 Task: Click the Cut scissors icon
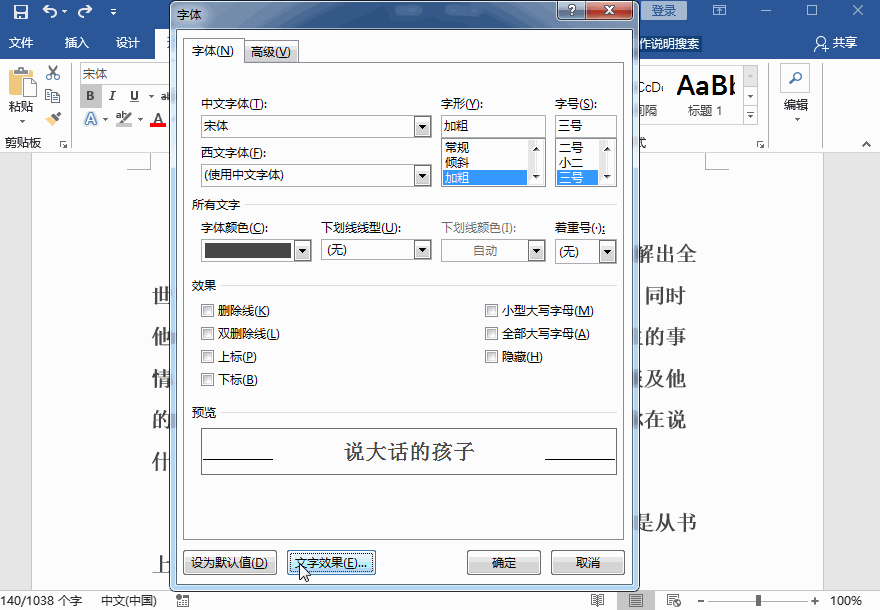(x=53, y=73)
